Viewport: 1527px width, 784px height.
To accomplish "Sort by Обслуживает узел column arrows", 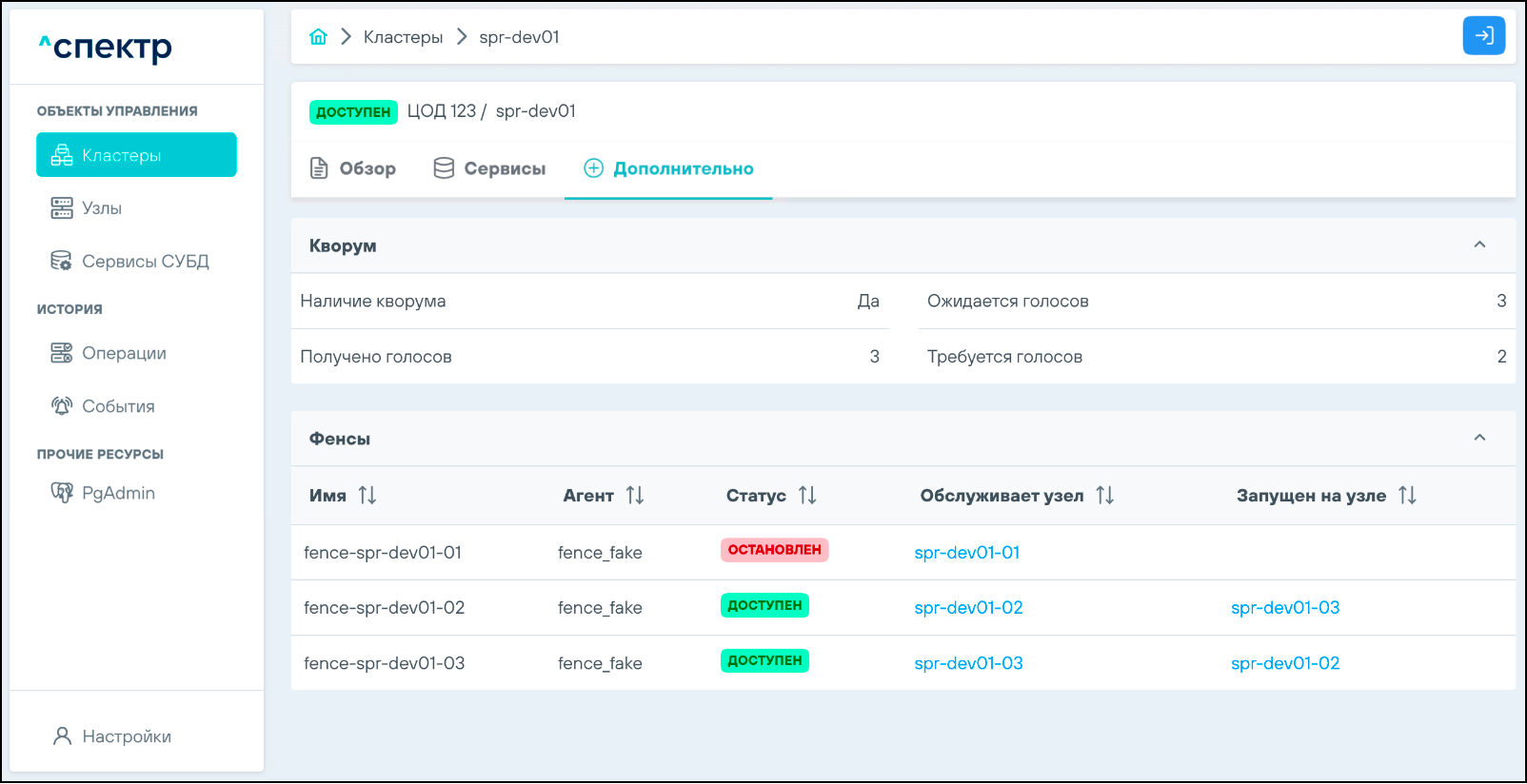I will [1104, 496].
